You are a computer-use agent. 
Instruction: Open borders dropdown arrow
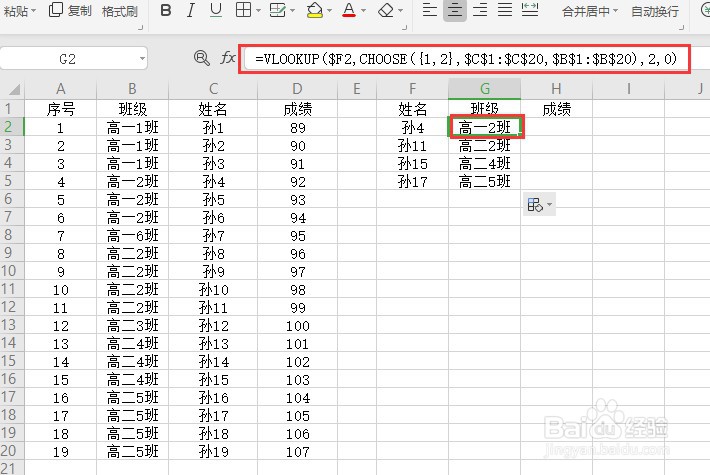[258, 11]
